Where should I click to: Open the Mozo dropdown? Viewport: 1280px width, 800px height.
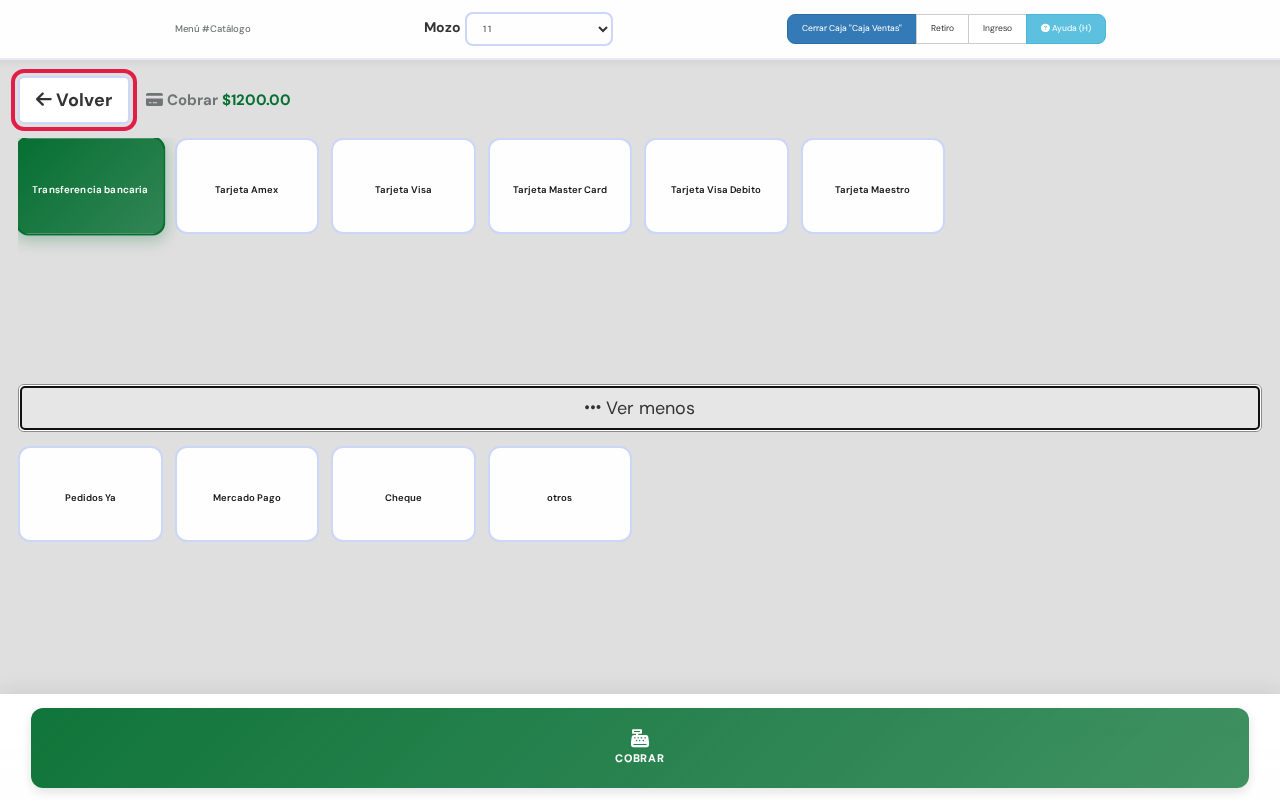[x=539, y=29]
